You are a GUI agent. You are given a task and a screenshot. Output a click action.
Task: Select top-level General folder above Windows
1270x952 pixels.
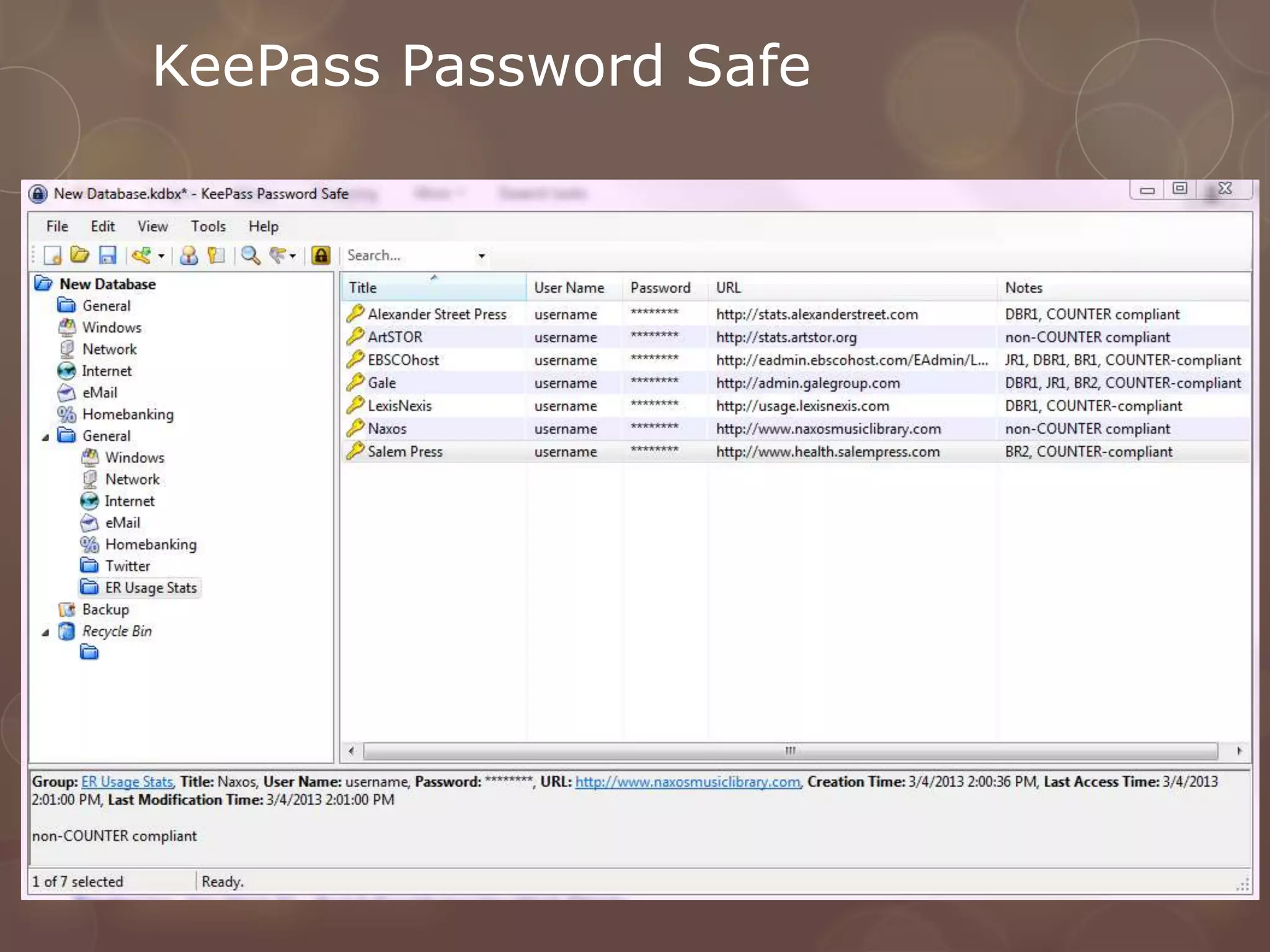(x=106, y=306)
